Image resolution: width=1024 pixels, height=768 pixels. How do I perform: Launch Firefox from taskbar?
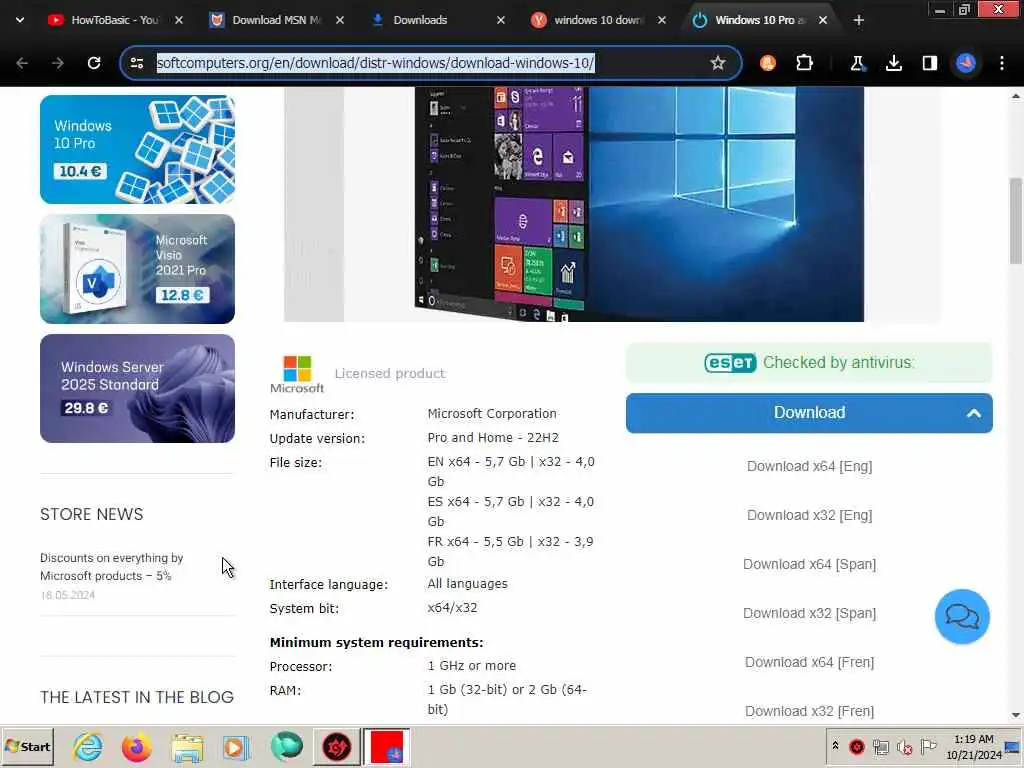(x=136, y=746)
